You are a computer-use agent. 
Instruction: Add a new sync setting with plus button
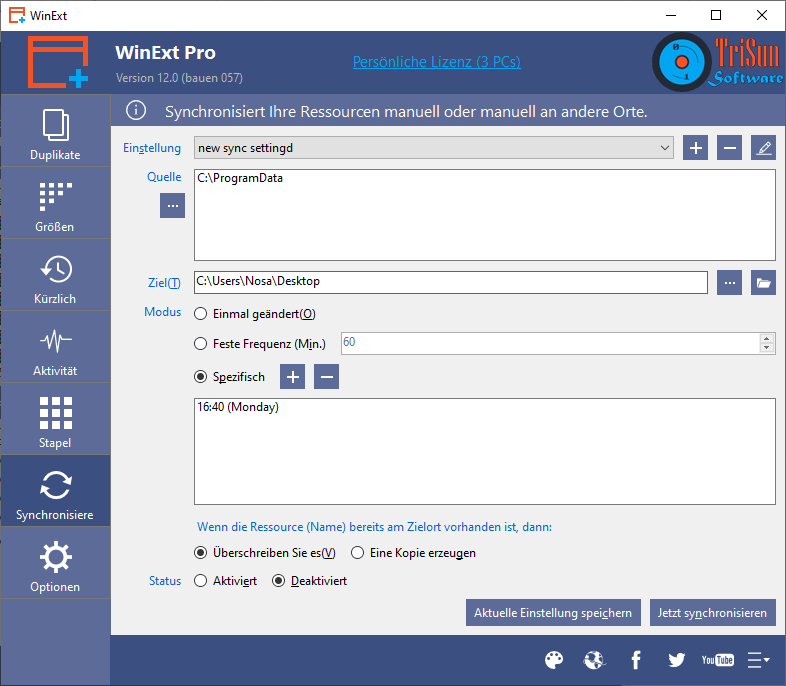point(695,148)
